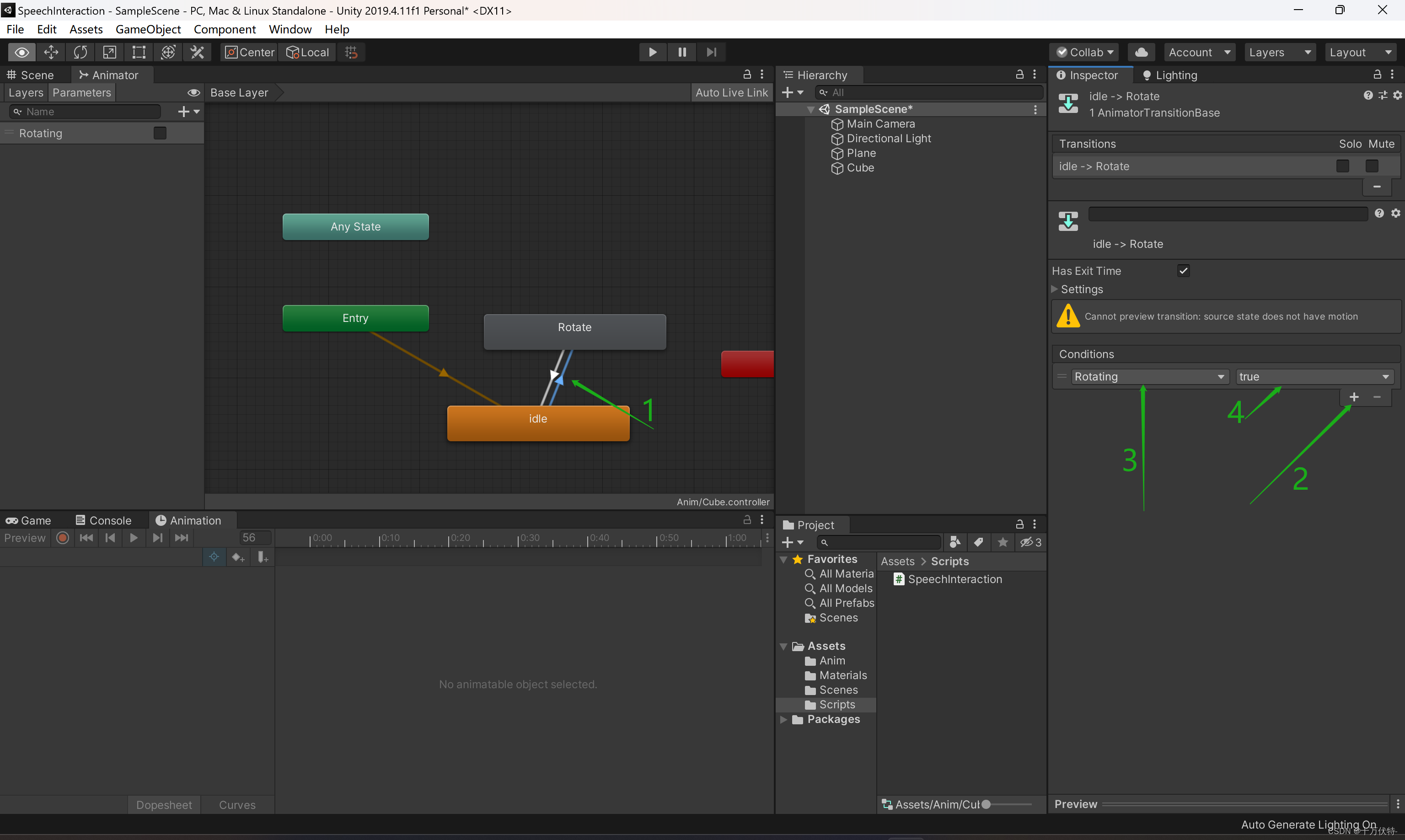Expand the Settings foldout
The width and height of the screenshot is (1405, 840).
1055,289
